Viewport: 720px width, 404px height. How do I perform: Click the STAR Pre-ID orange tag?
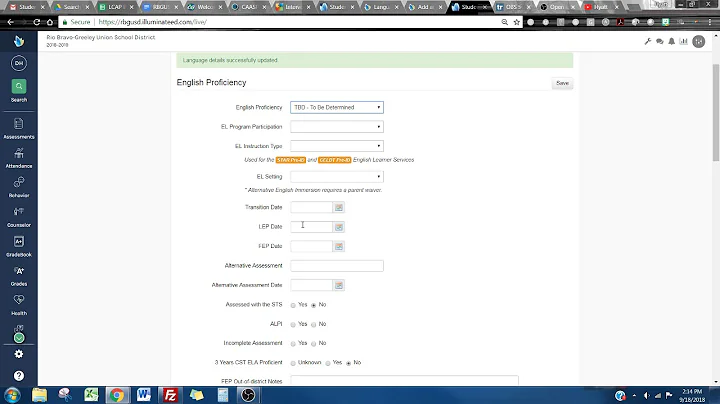tap(291, 160)
